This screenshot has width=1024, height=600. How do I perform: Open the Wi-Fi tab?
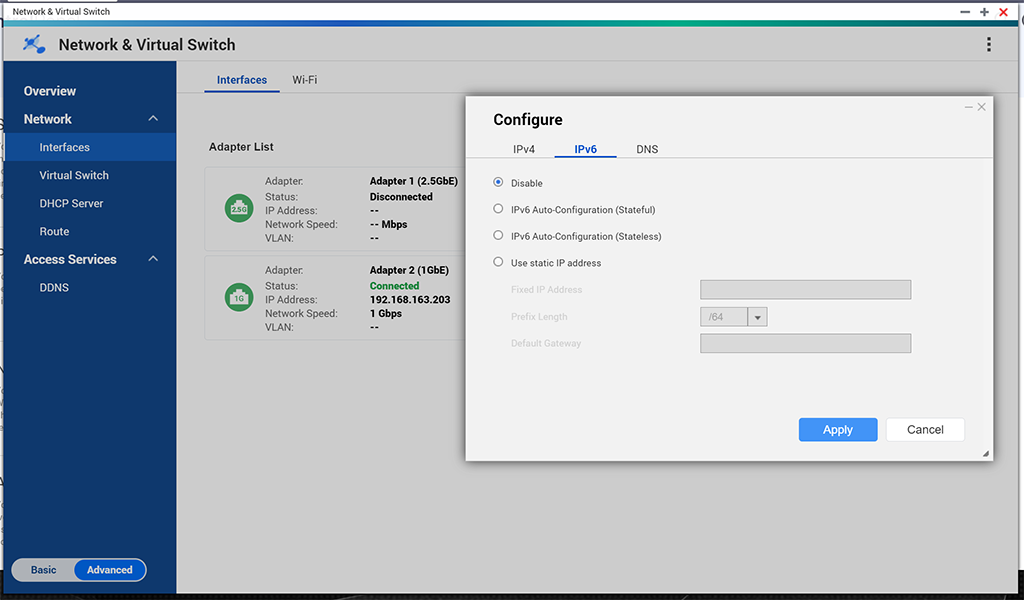point(304,80)
